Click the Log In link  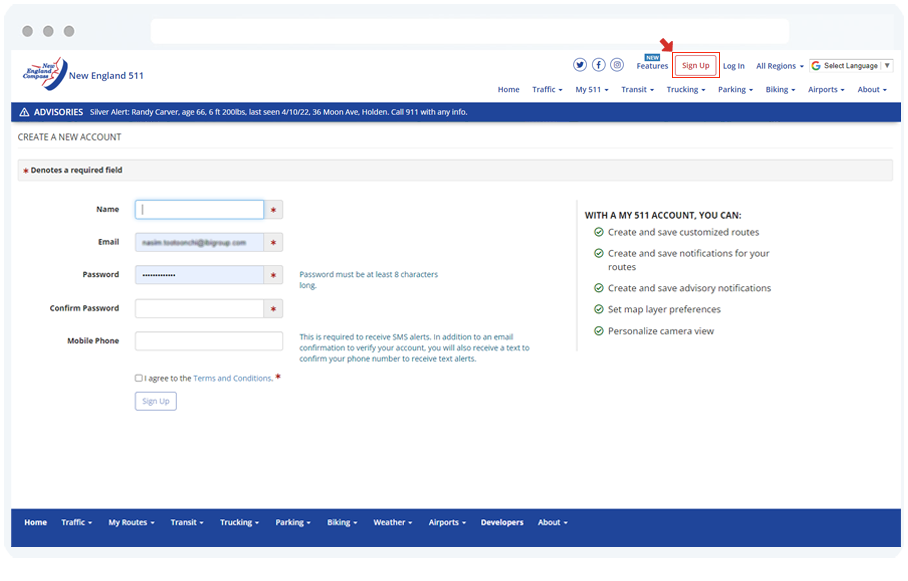(734, 66)
